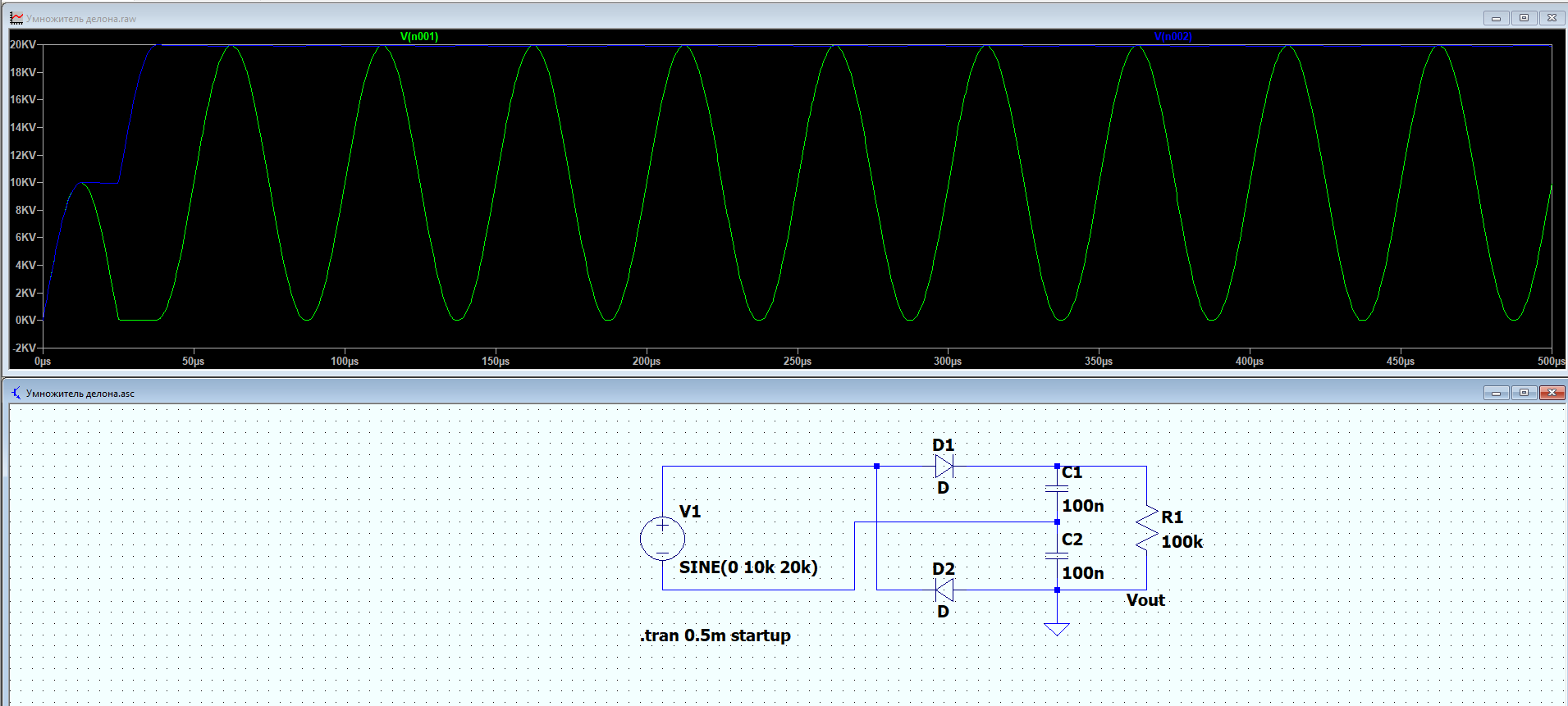Select the C2 capacitor symbol
Image resolution: width=1568 pixels, height=706 pixels.
[x=1057, y=556]
